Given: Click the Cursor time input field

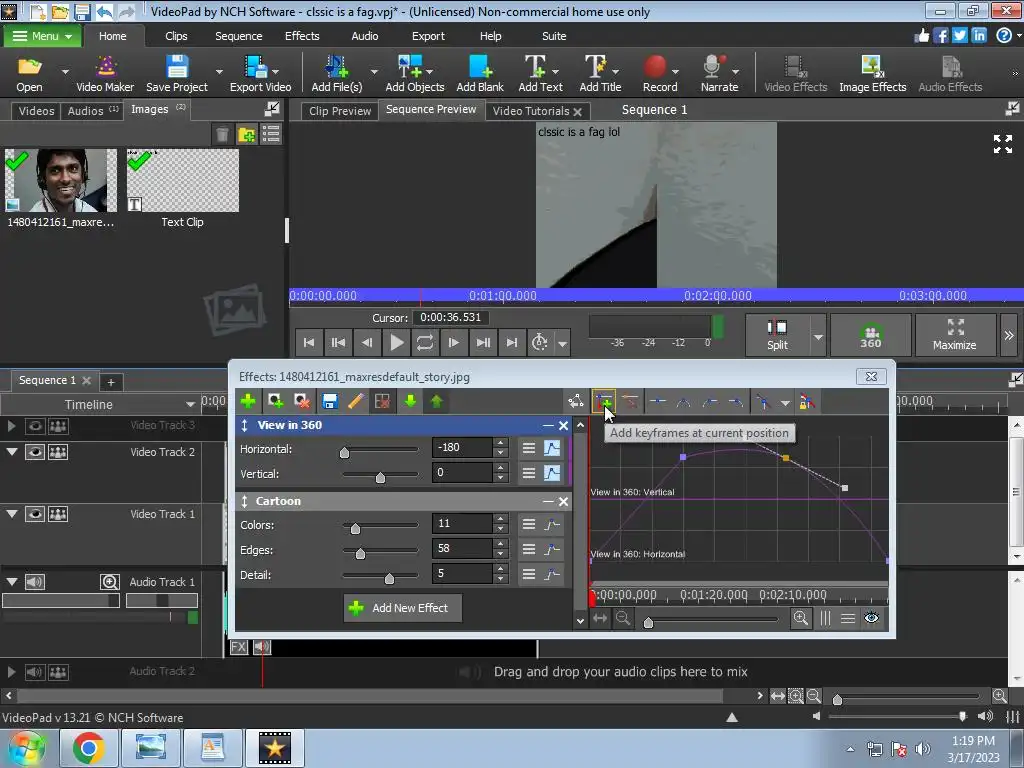Looking at the screenshot, I should (x=451, y=317).
